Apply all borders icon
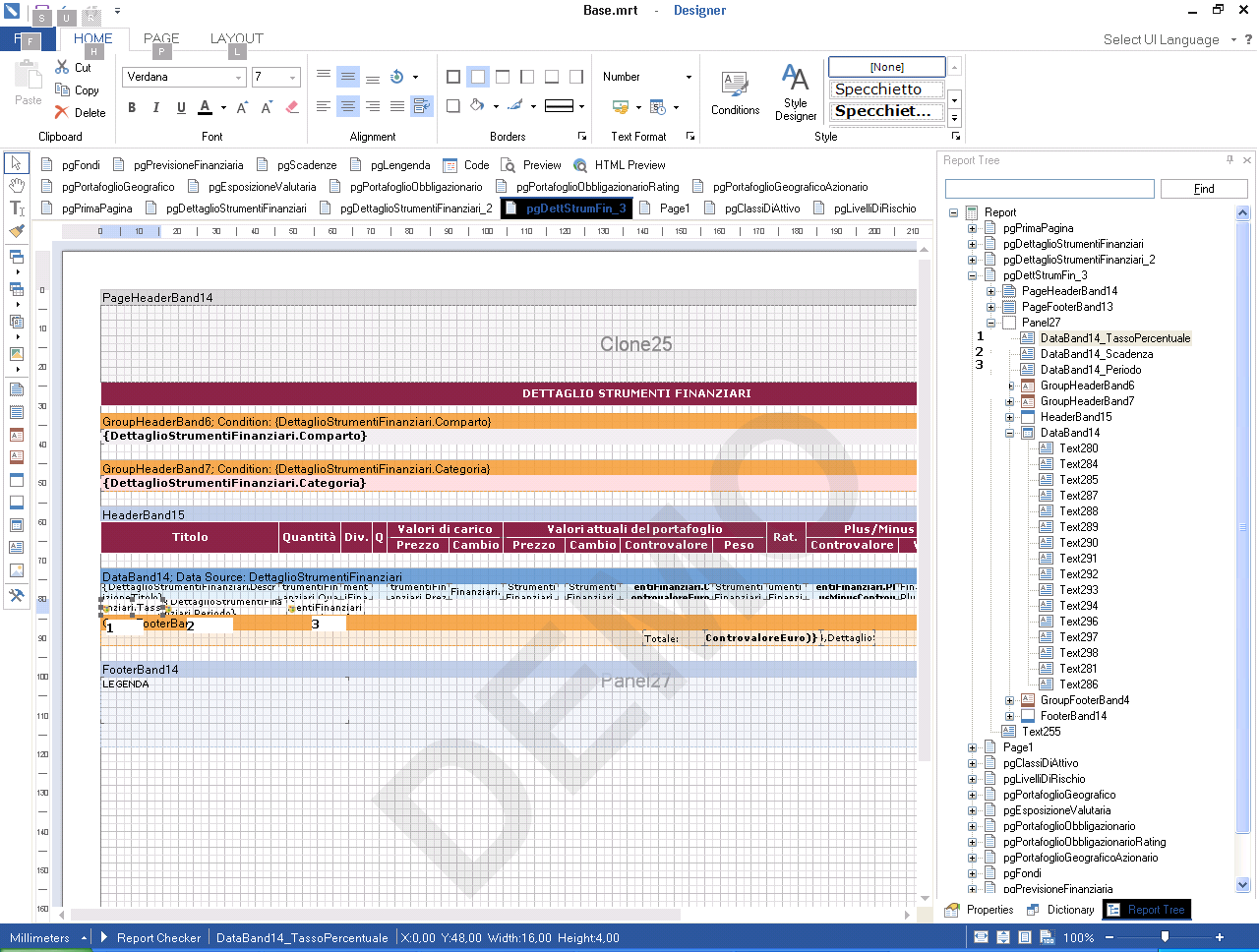Screen dimensions: 1259x952 click(x=453, y=77)
